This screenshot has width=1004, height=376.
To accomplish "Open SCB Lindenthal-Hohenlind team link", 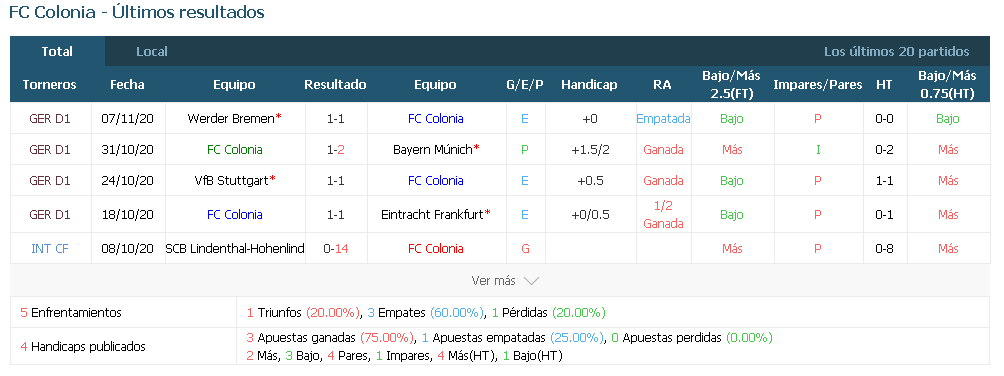I will 235,249.
